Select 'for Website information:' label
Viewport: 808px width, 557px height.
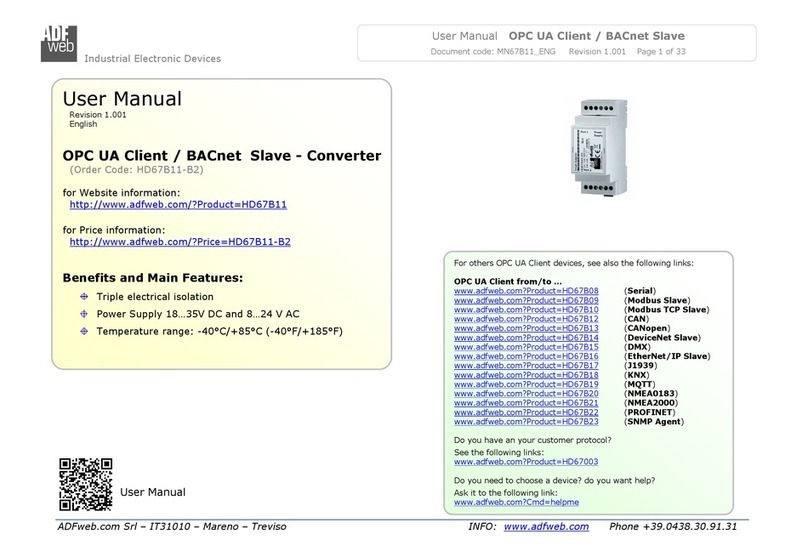(x=122, y=193)
